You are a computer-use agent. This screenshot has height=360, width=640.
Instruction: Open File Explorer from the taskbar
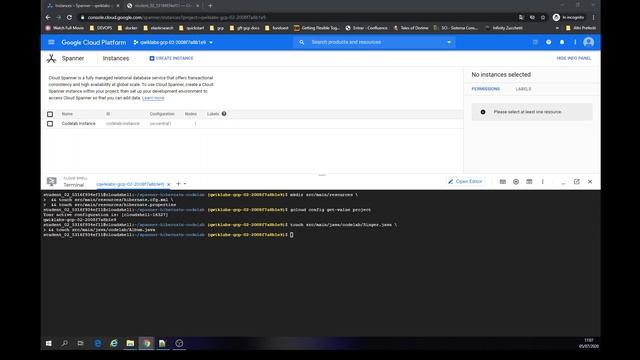(130, 343)
